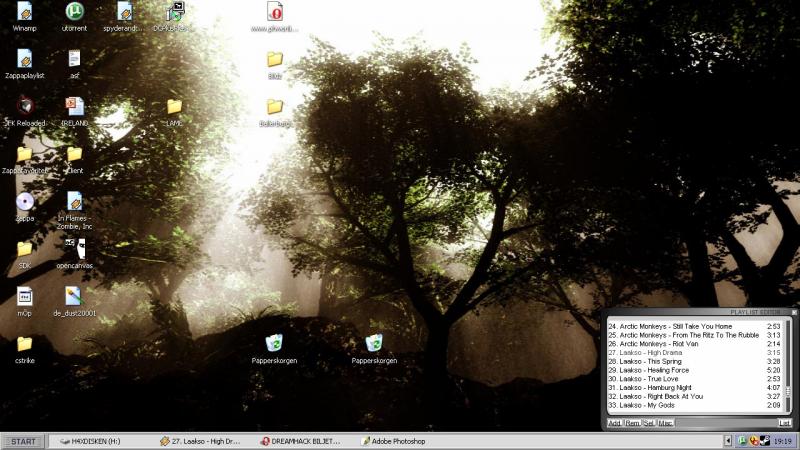Click the playlist Rem button
Screen dimensions: 800x450
point(632,423)
